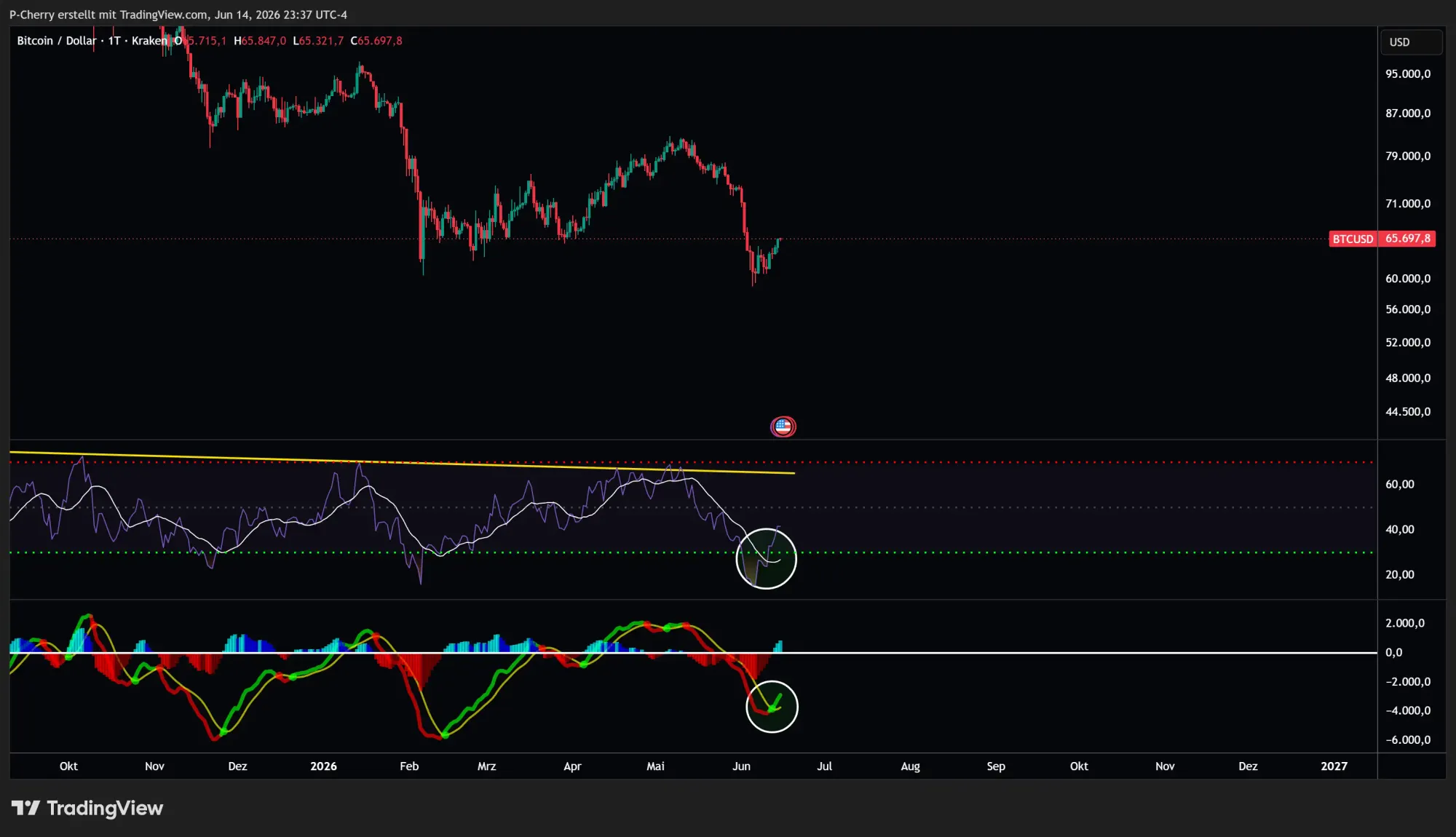Click the 95.000,0 price axis label
The height and width of the screenshot is (837, 1456).
tap(1408, 74)
